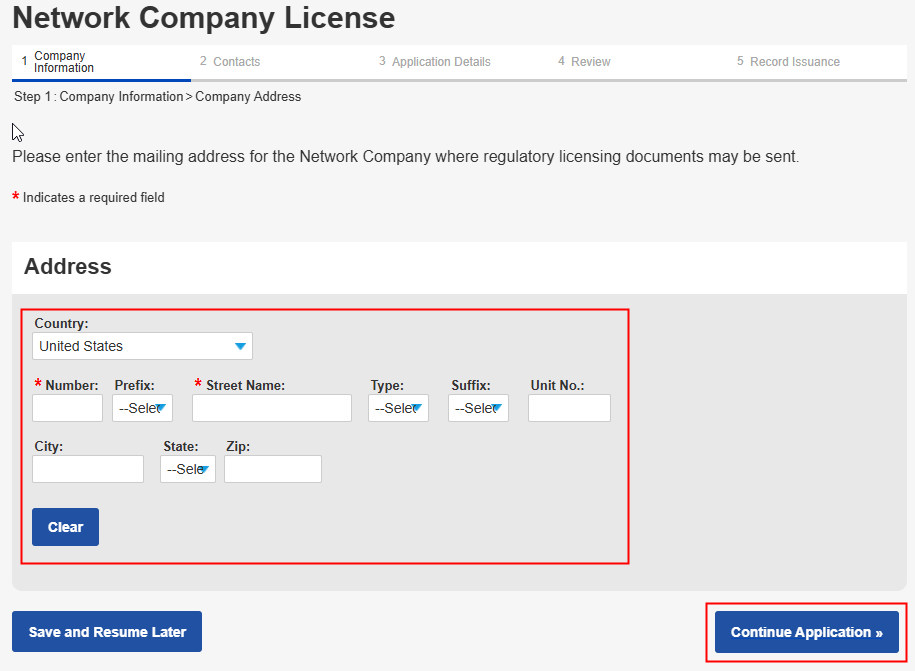Image resolution: width=915 pixels, height=671 pixels.
Task: Focus the Street Name text field
Action: point(271,408)
